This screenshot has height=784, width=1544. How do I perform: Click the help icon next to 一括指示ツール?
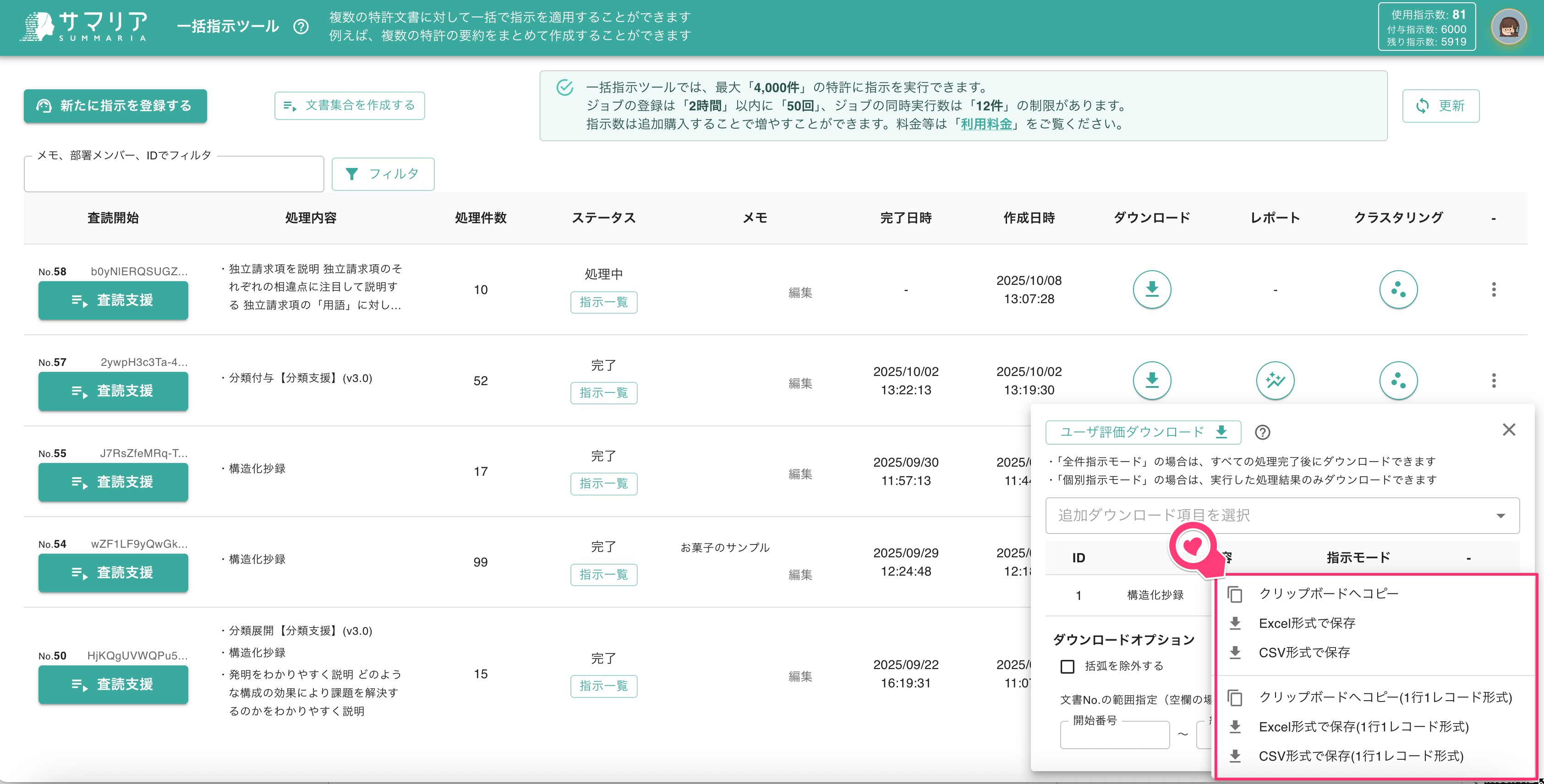click(301, 27)
